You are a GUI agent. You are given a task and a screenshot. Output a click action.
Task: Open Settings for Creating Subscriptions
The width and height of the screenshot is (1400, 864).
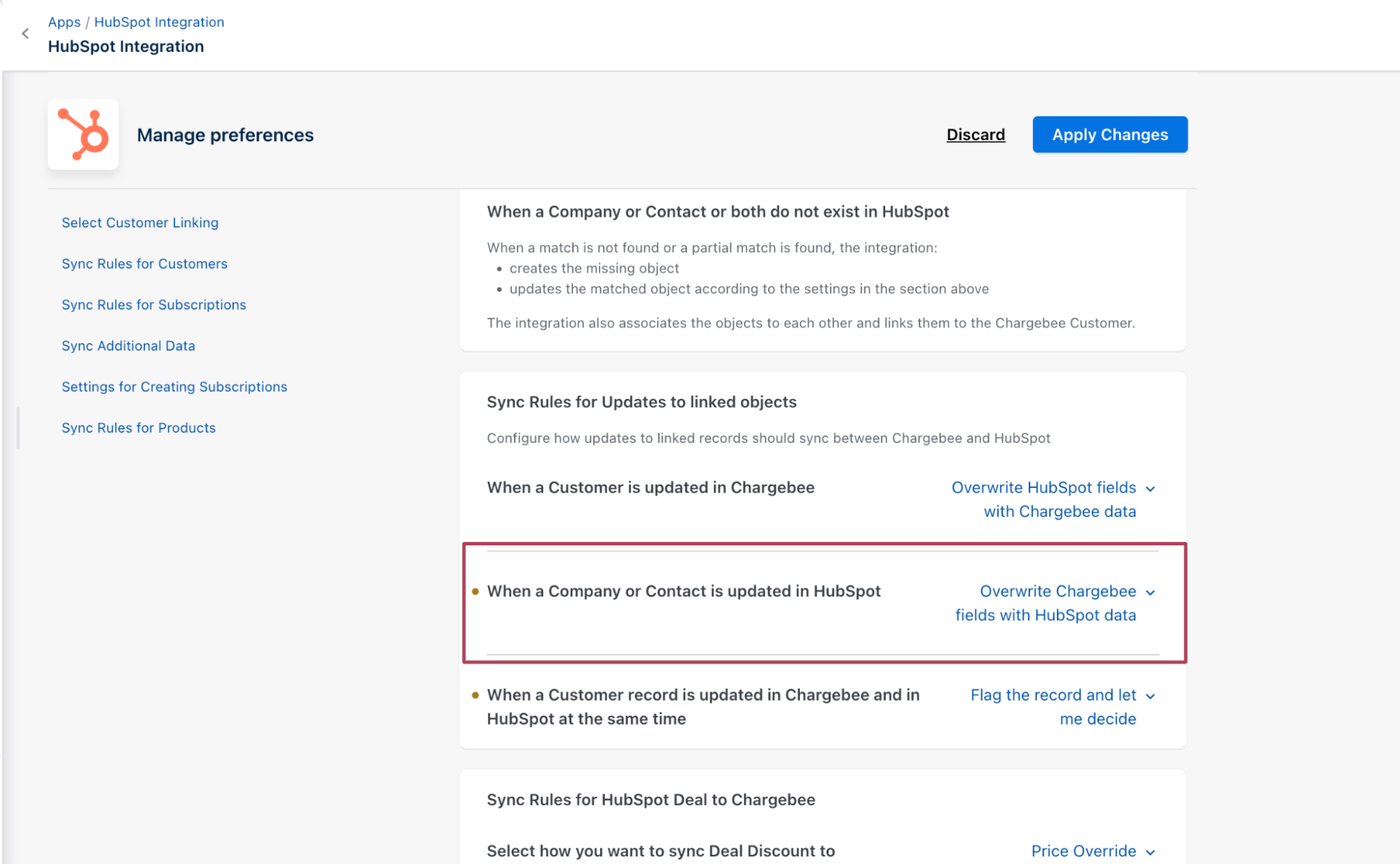click(174, 386)
